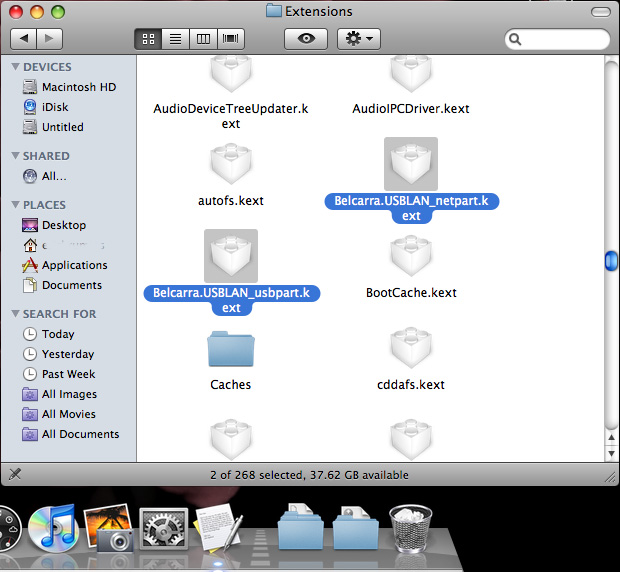
Task: Show files from Past Week
Action: click(59, 374)
